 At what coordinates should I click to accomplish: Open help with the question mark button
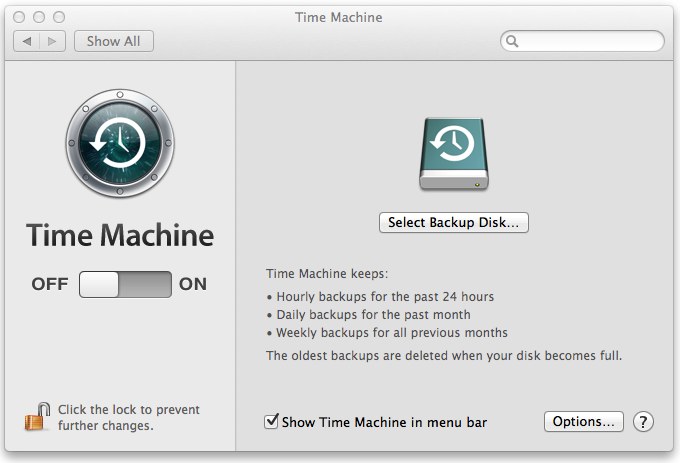point(643,422)
